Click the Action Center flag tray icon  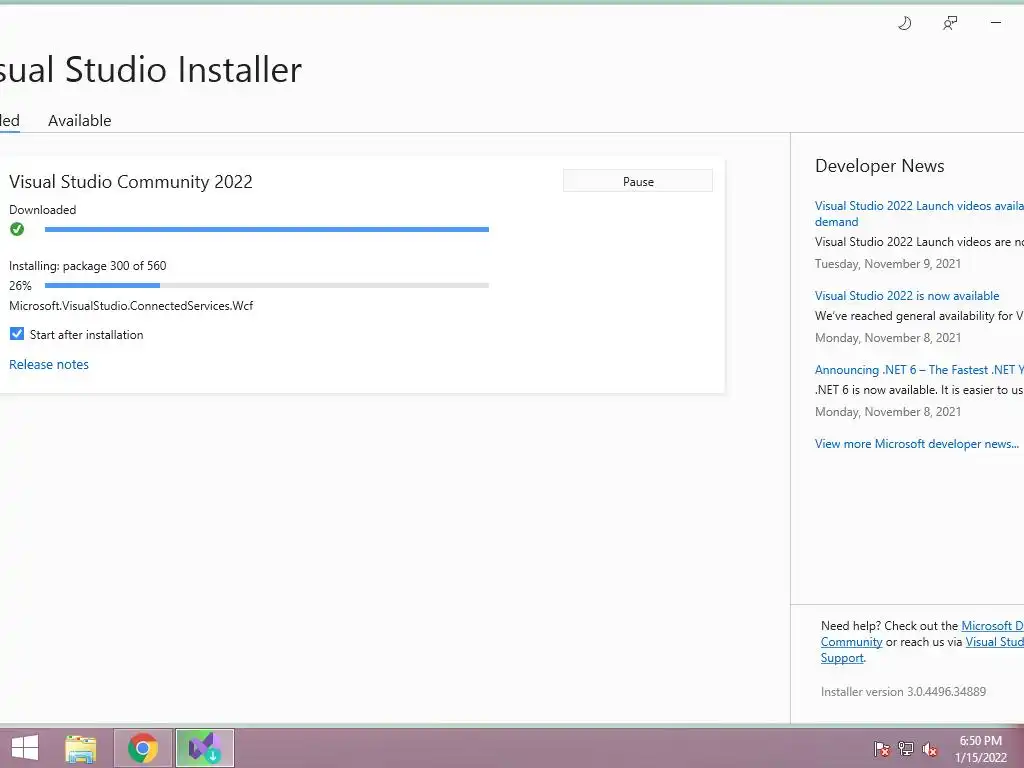[882, 749]
